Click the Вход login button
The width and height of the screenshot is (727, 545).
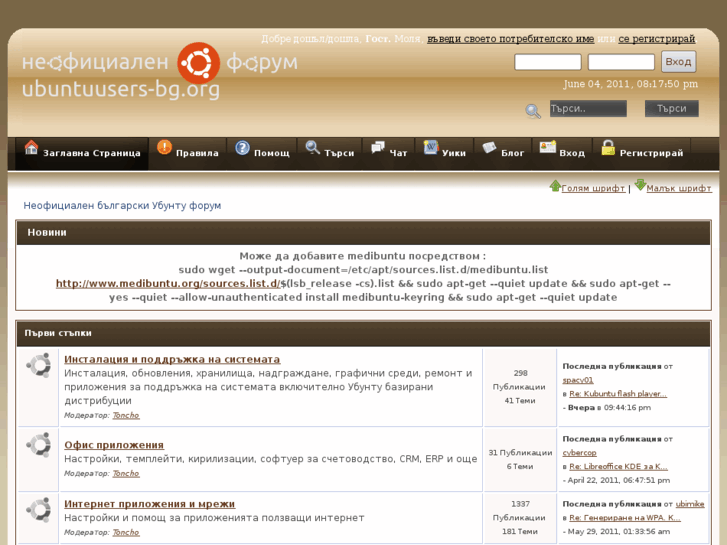(678, 62)
